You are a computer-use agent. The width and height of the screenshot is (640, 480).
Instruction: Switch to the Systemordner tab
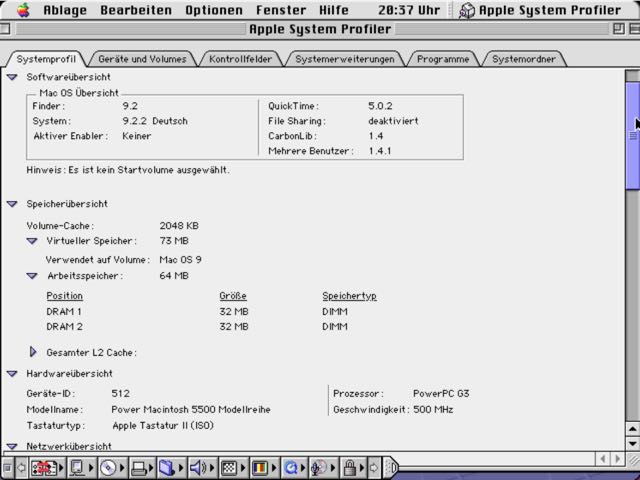524,59
